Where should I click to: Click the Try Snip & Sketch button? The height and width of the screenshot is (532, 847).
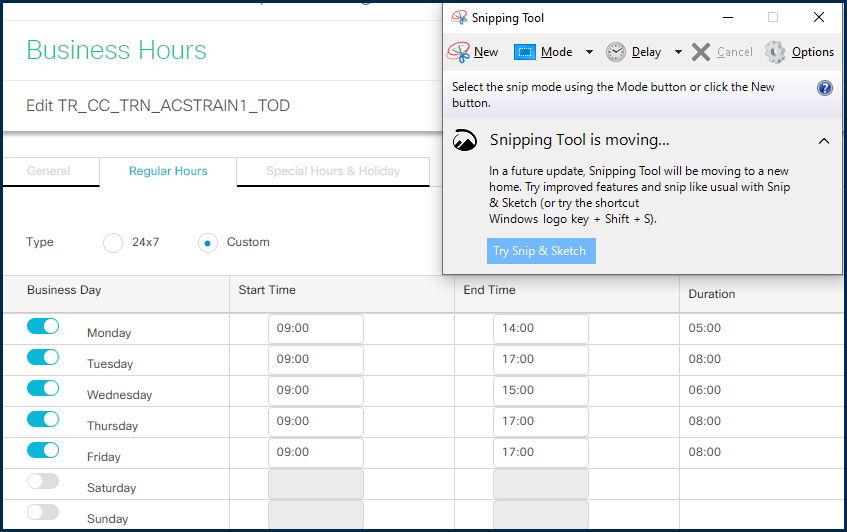point(541,251)
